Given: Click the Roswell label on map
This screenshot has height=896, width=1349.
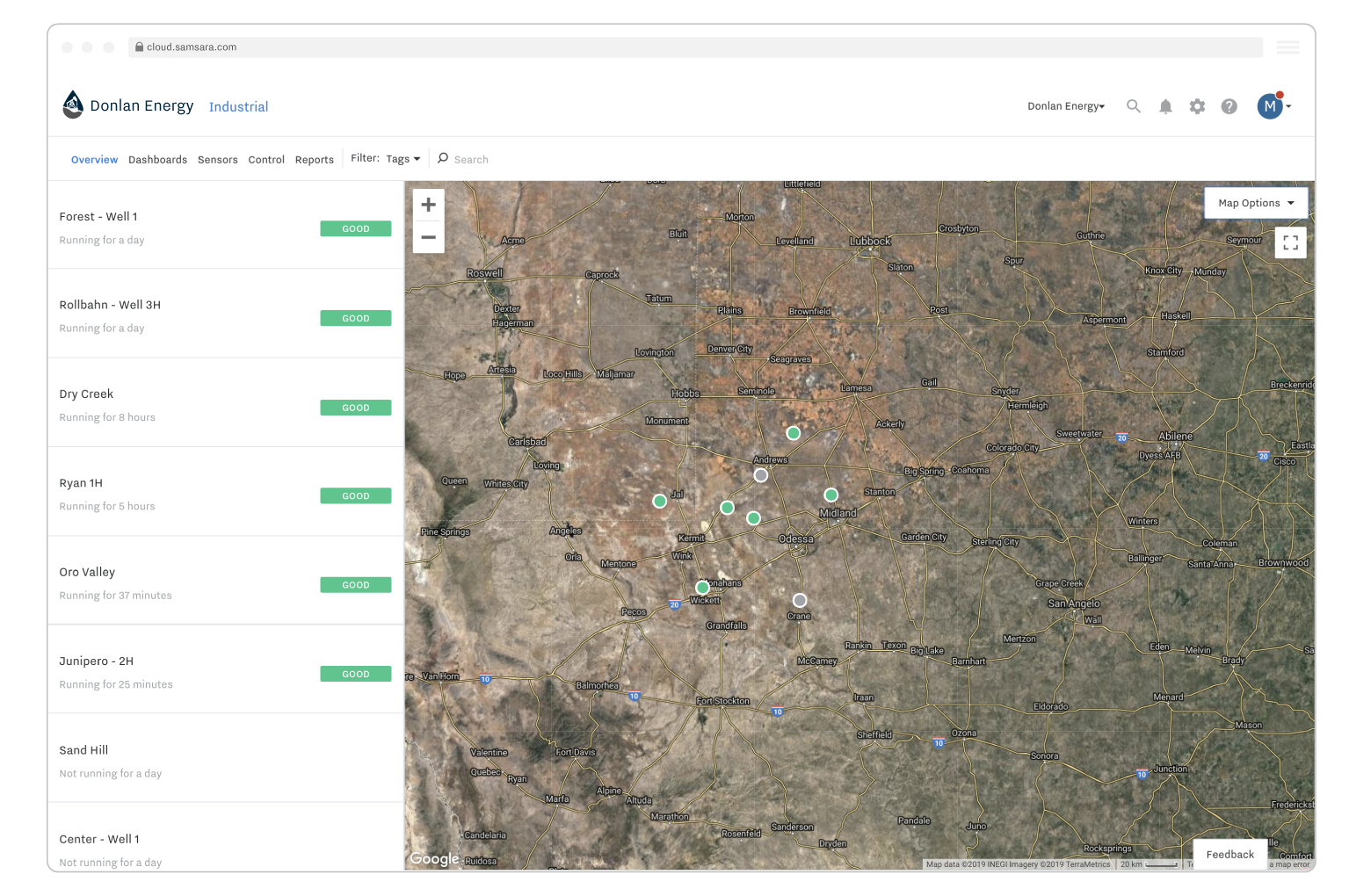Looking at the screenshot, I should pos(484,273).
